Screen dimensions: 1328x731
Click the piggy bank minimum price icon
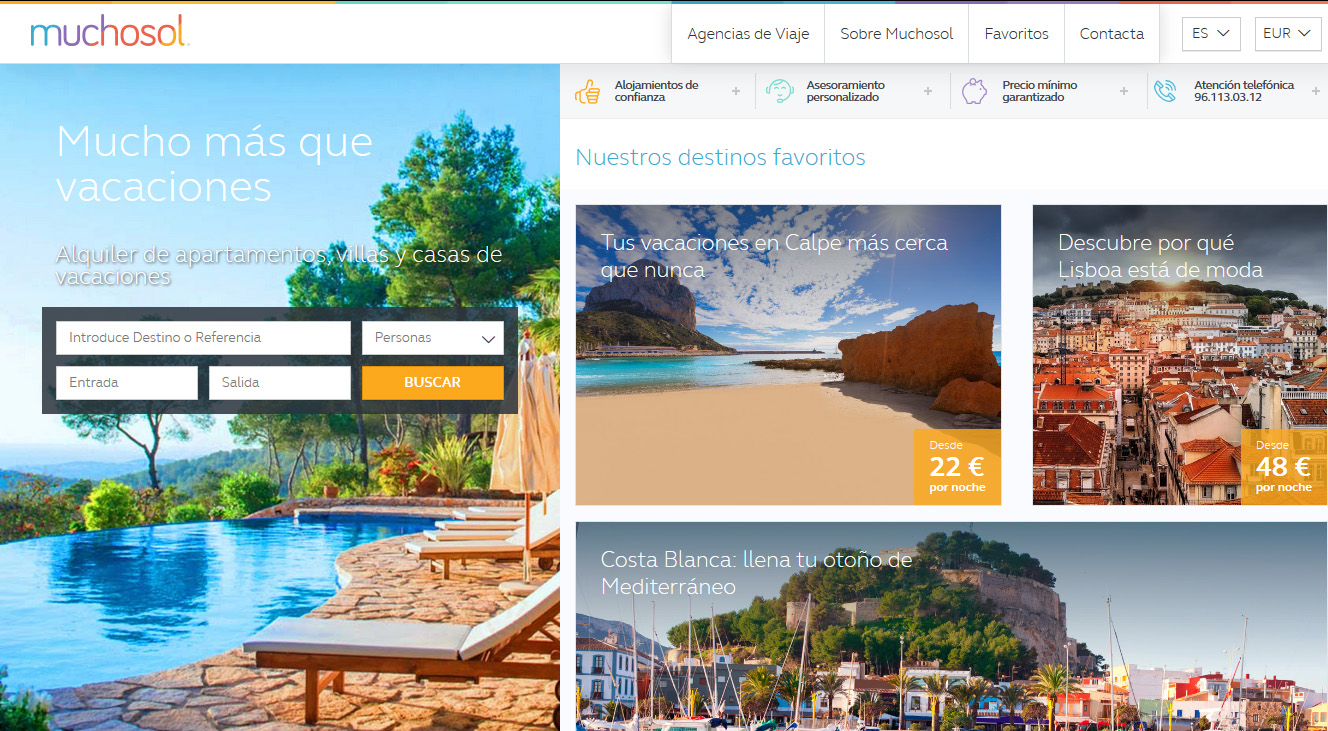tap(974, 91)
